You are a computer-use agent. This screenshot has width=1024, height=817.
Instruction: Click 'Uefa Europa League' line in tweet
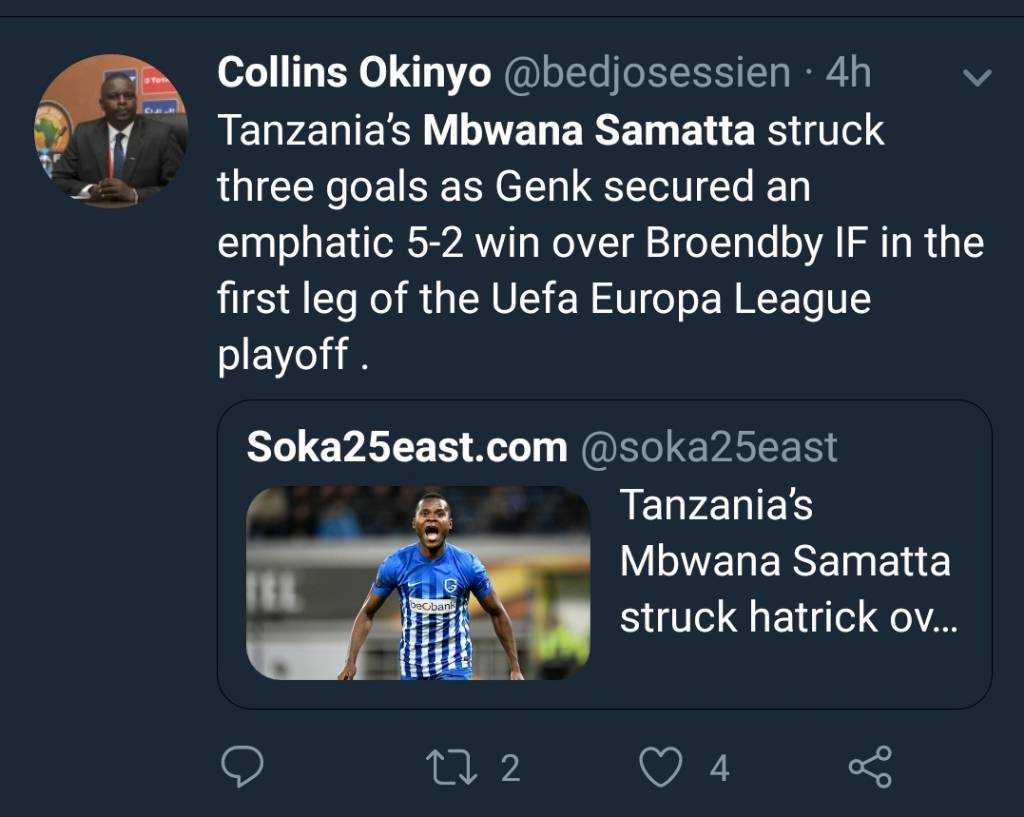click(680, 299)
